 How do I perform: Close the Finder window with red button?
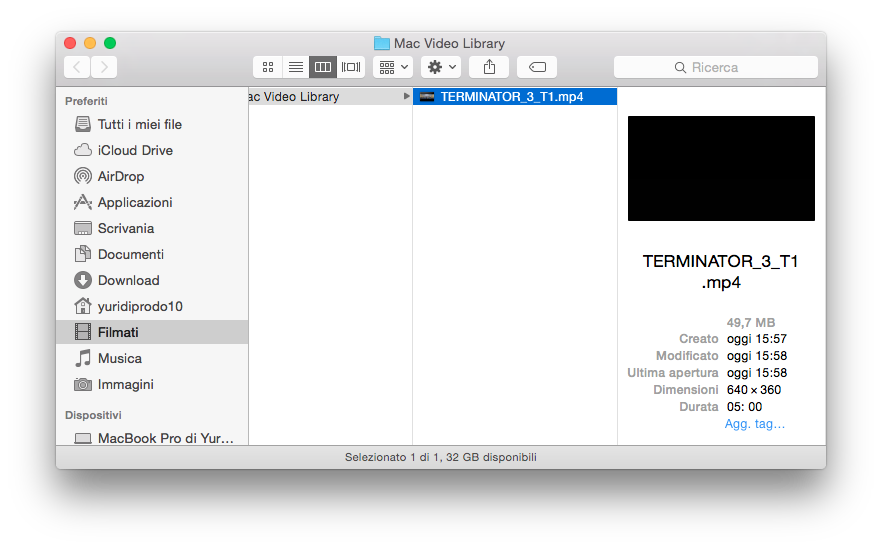tap(70, 43)
